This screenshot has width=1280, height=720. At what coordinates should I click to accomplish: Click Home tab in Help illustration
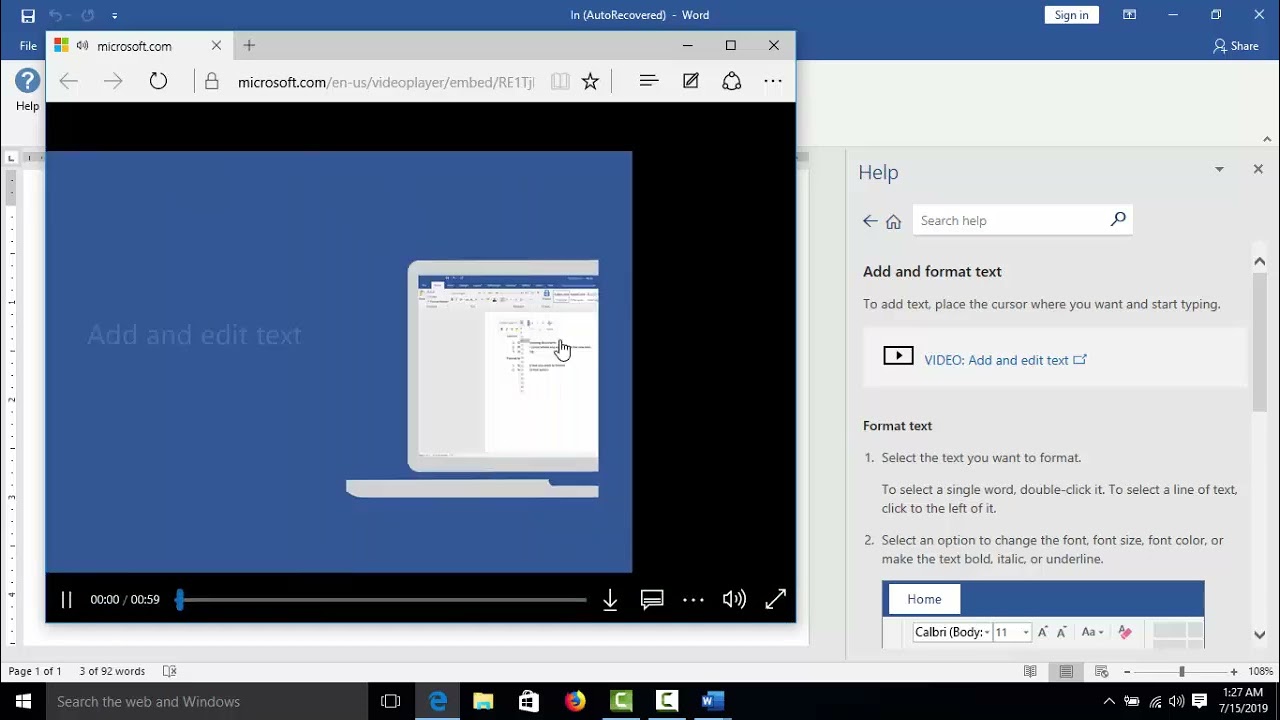click(924, 599)
